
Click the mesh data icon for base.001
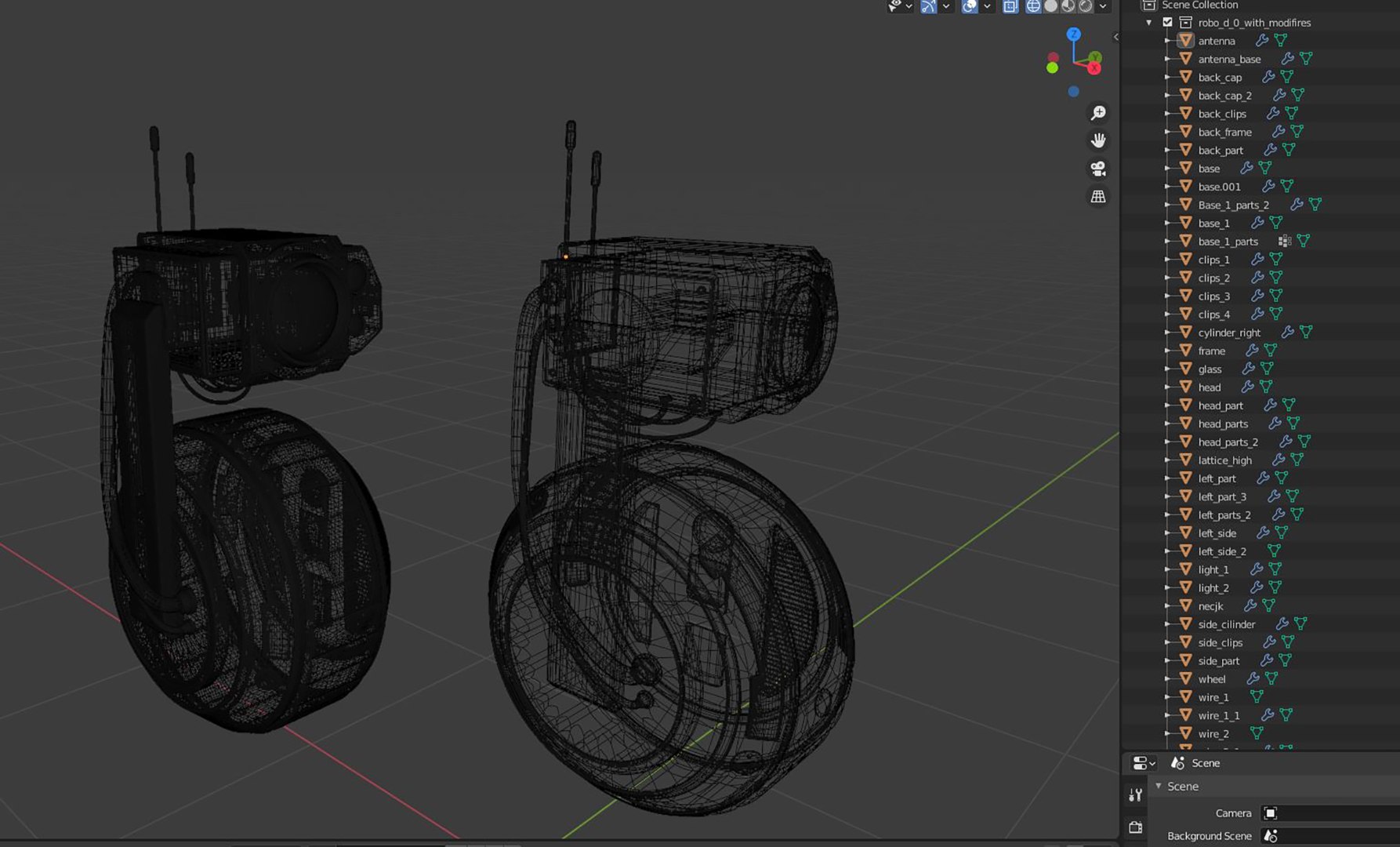[1287, 187]
